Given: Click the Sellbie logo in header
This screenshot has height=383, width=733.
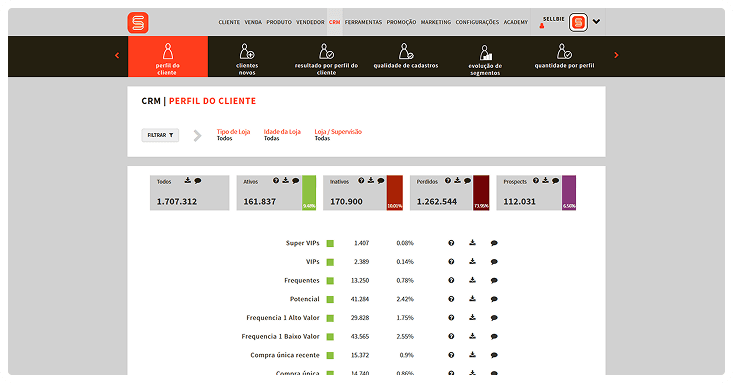Looking at the screenshot, I should pos(138,22).
